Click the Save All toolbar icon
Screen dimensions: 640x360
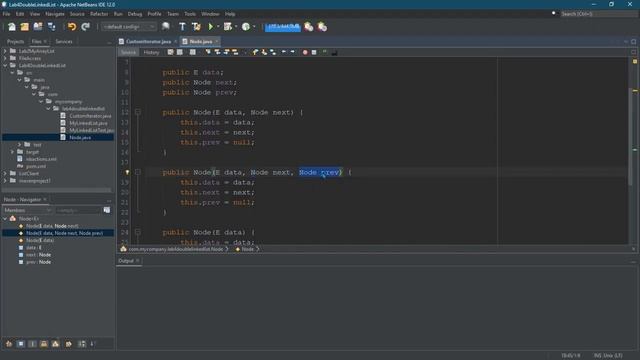click(x=51, y=27)
